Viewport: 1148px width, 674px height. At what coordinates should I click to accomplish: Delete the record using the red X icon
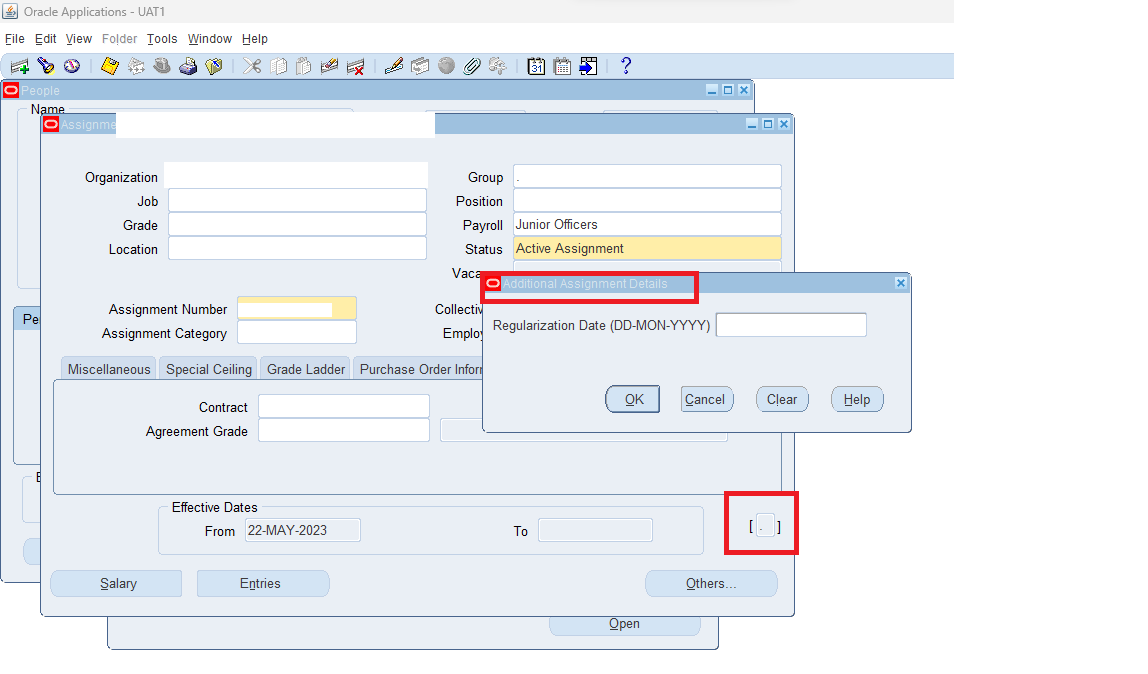coord(354,66)
